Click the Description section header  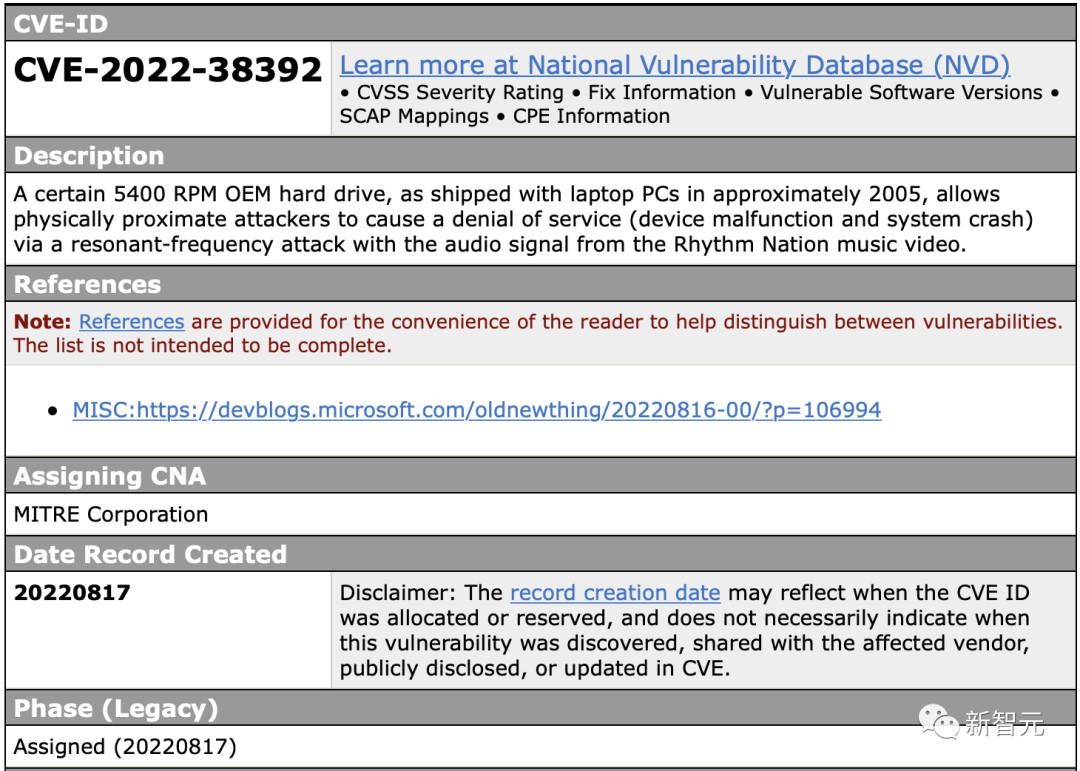[x=89, y=156]
